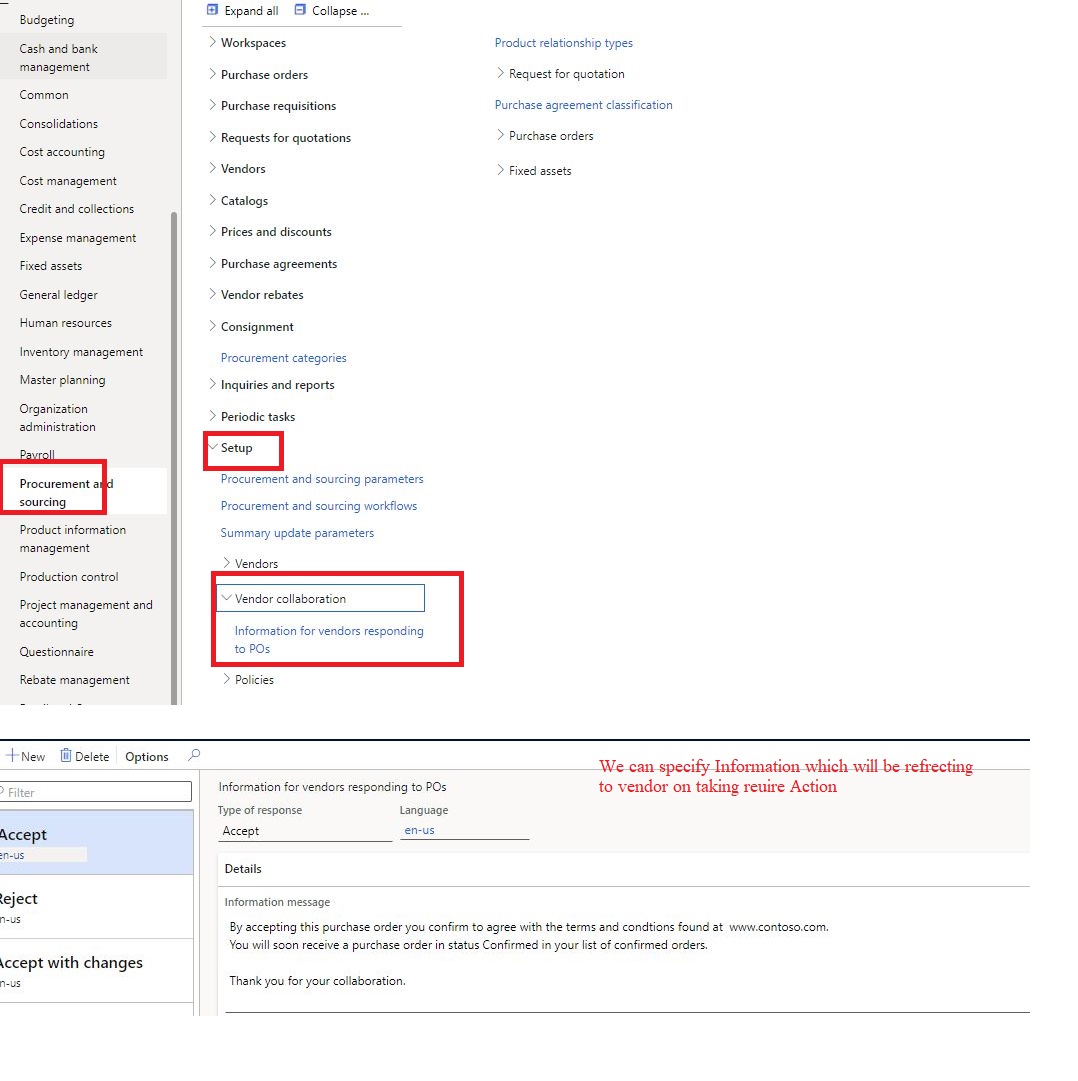Collapse the Vendor collaboration node

[227, 597]
